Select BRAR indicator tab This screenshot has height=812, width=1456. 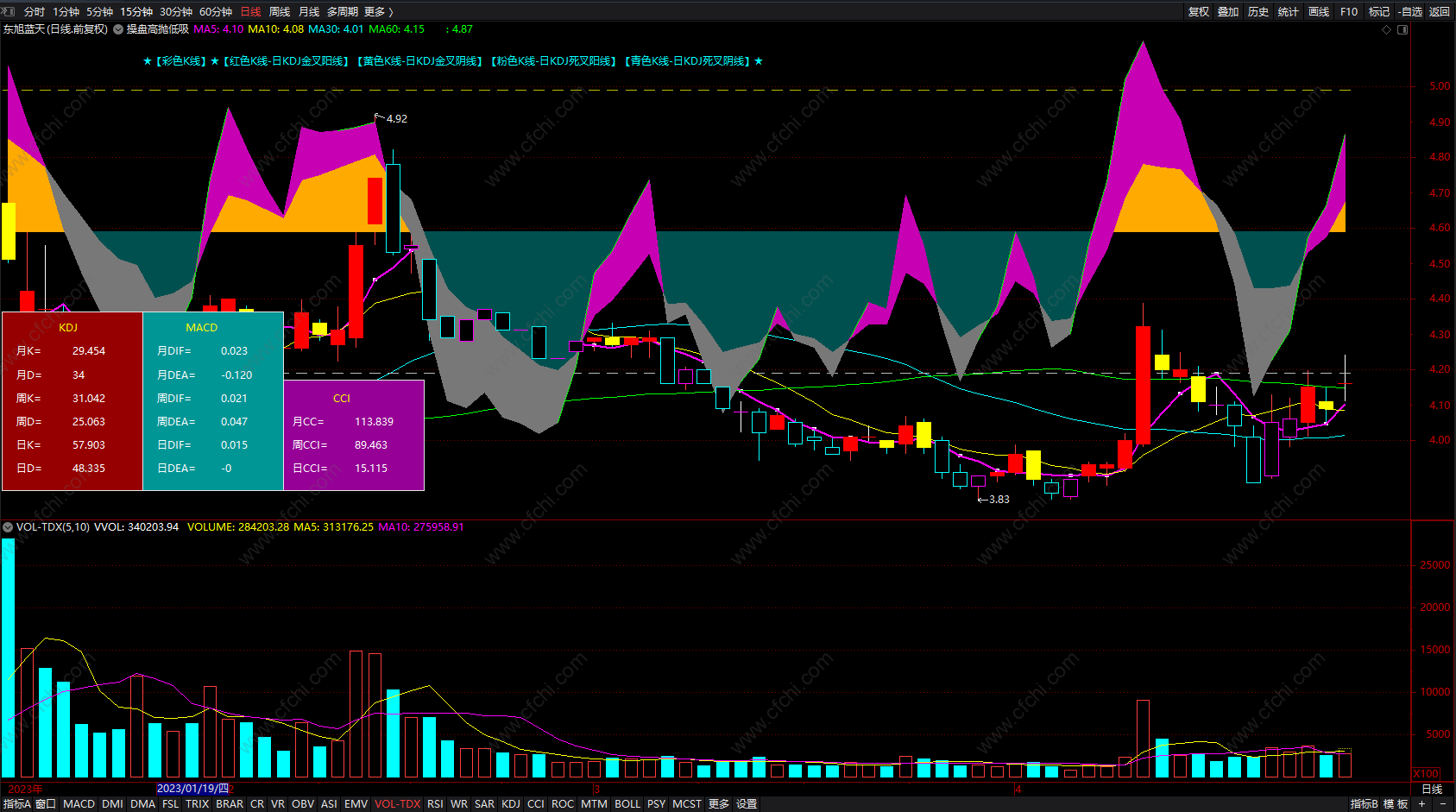pyautogui.click(x=230, y=804)
